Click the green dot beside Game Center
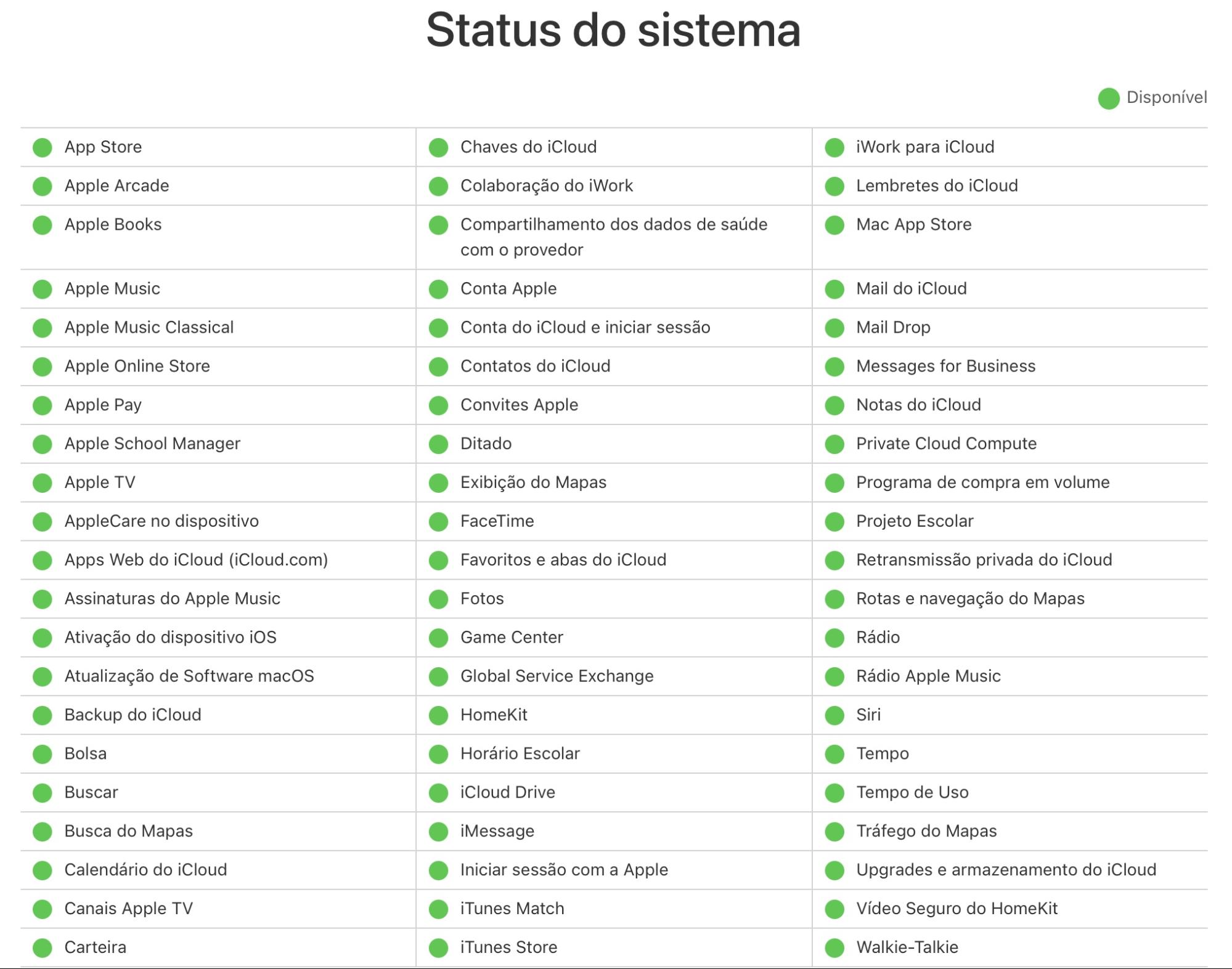This screenshot has width=1232, height=969. pyautogui.click(x=439, y=637)
